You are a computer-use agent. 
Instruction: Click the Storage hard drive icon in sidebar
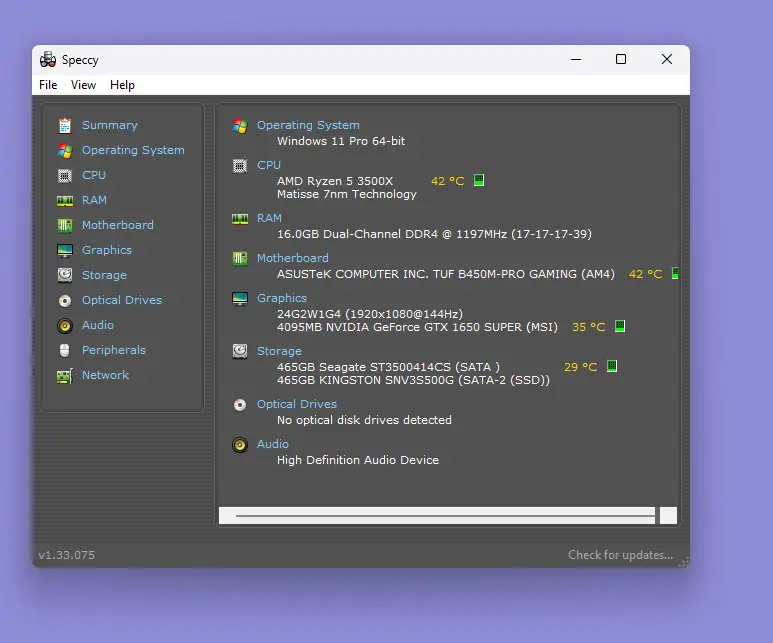[x=65, y=275]
